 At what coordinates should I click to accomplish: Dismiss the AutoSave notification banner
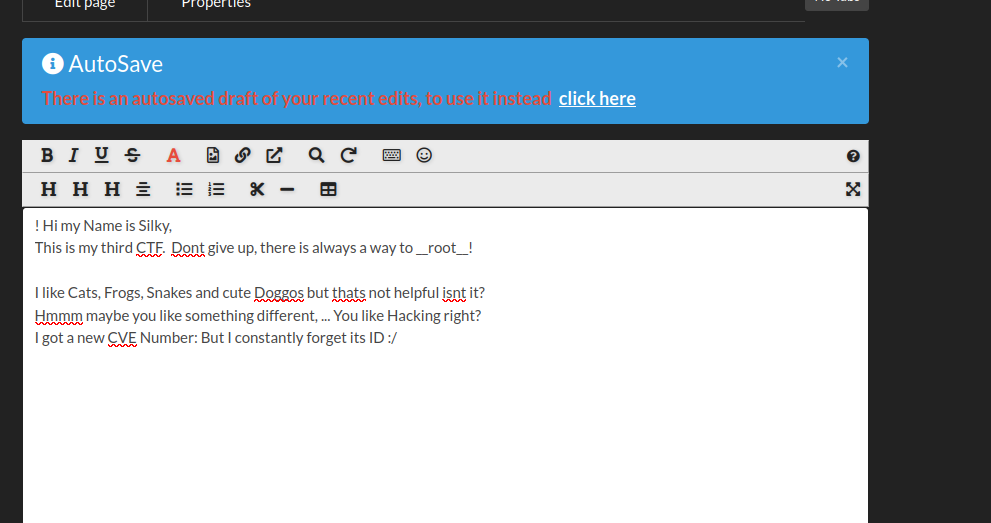(842, 62)
